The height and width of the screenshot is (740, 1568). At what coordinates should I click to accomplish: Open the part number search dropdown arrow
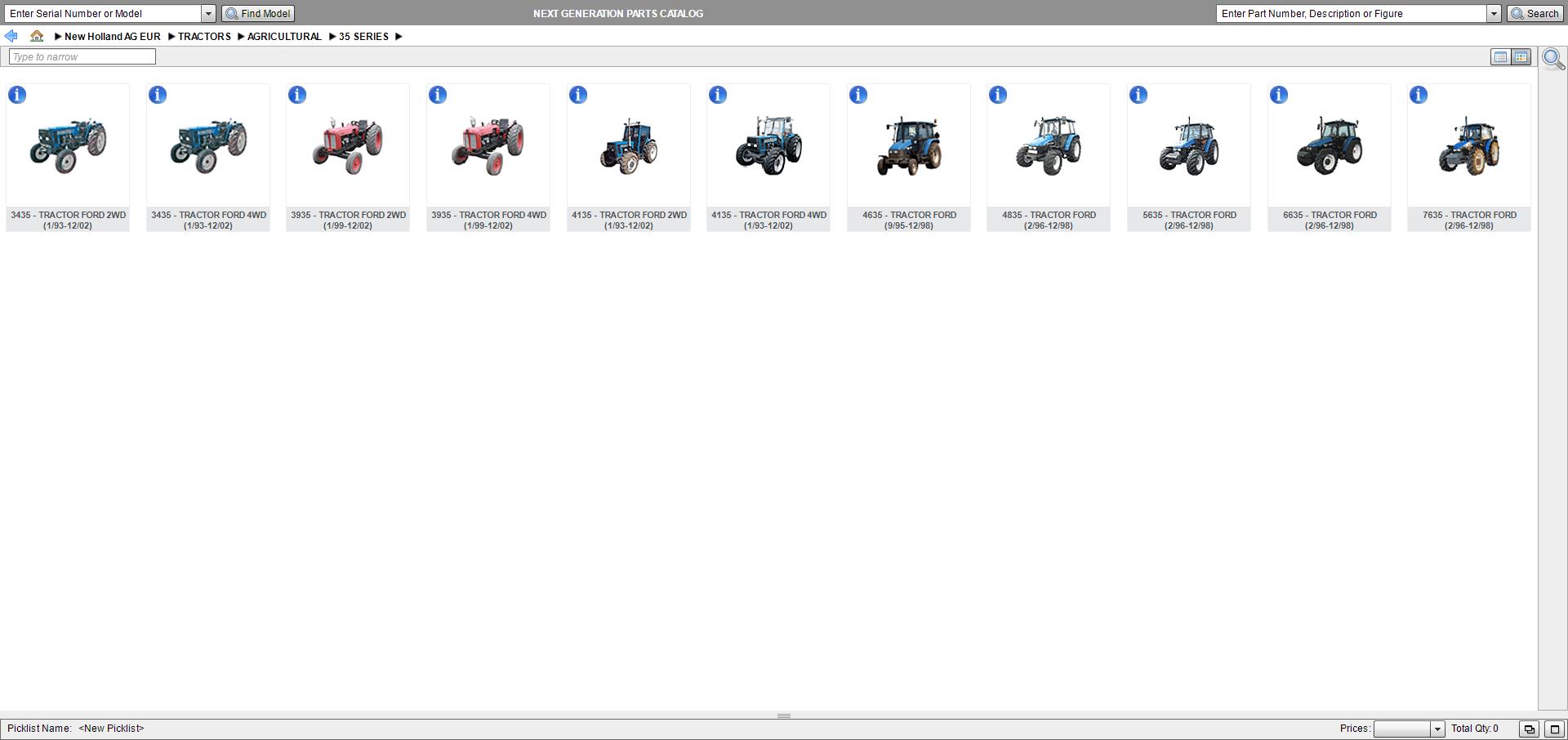(x=1494, y=14)
